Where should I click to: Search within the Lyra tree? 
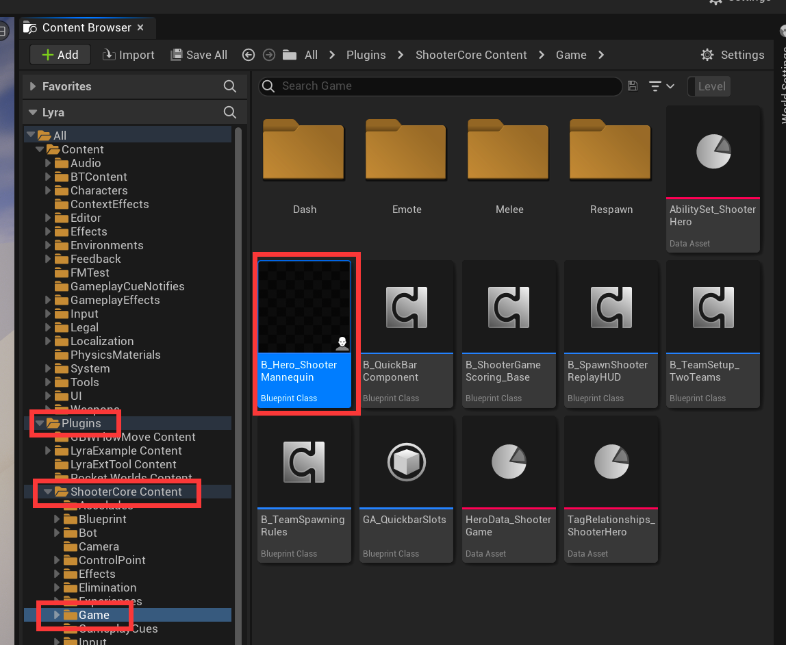[x=230, y=112]
